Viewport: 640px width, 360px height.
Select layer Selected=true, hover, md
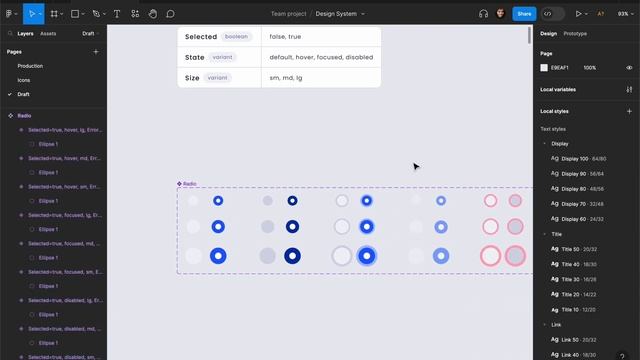64,158
